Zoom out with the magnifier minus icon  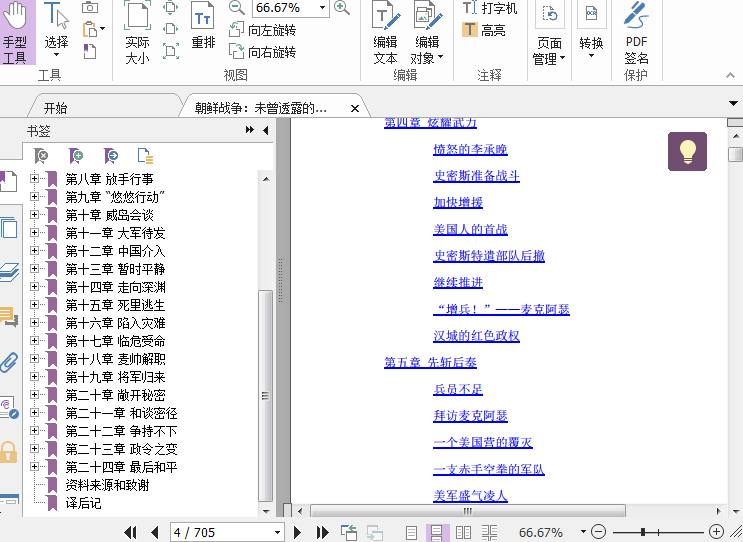click(x=236, y=8)
